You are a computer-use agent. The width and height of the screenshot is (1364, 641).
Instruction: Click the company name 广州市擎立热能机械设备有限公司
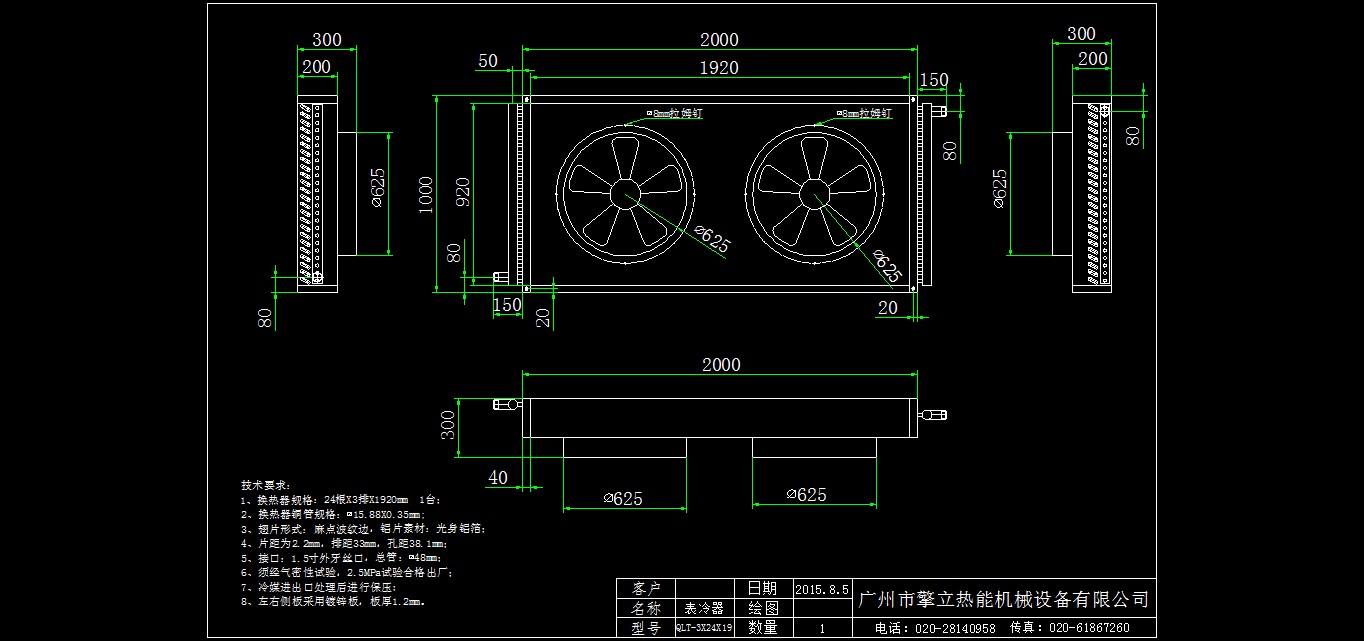click(x=1003, y=600)
